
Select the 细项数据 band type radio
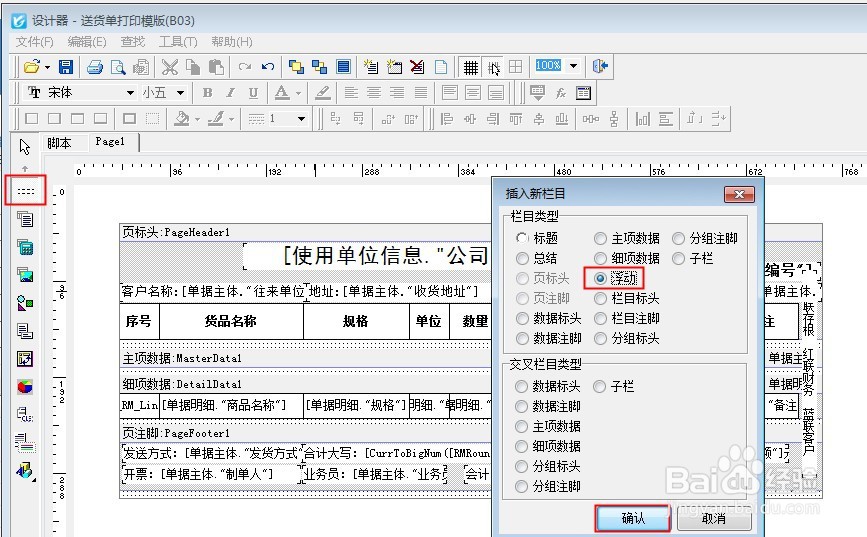click(600, 258)
